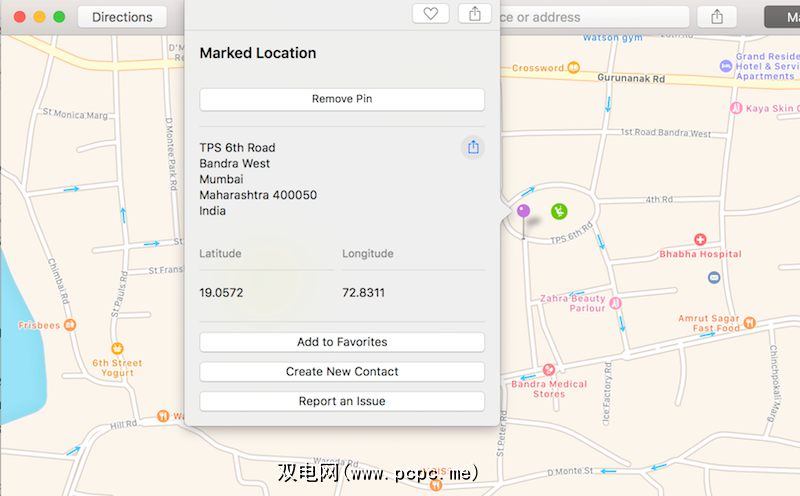The height and width of the screenshot is (496, 800).
Task: Click the Kaya Skin Clinic marker icon
Action: [x=736, y=108]
